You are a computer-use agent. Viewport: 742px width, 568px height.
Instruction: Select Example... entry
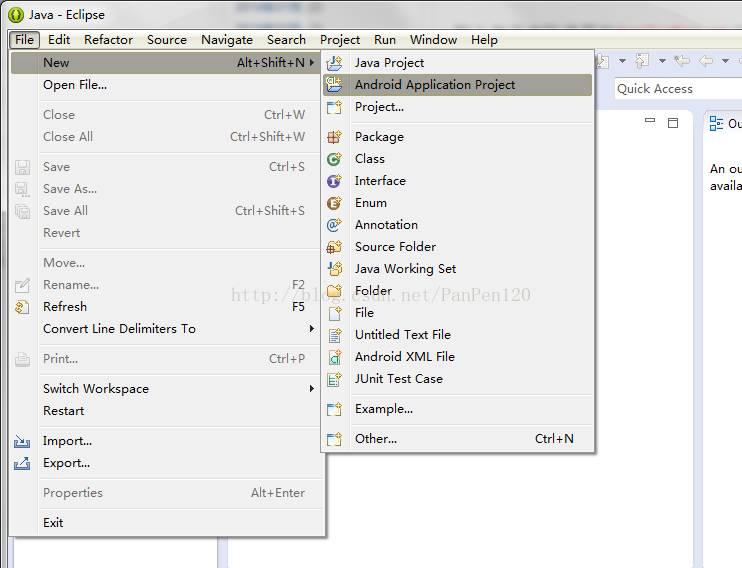[x=458, y=409]
